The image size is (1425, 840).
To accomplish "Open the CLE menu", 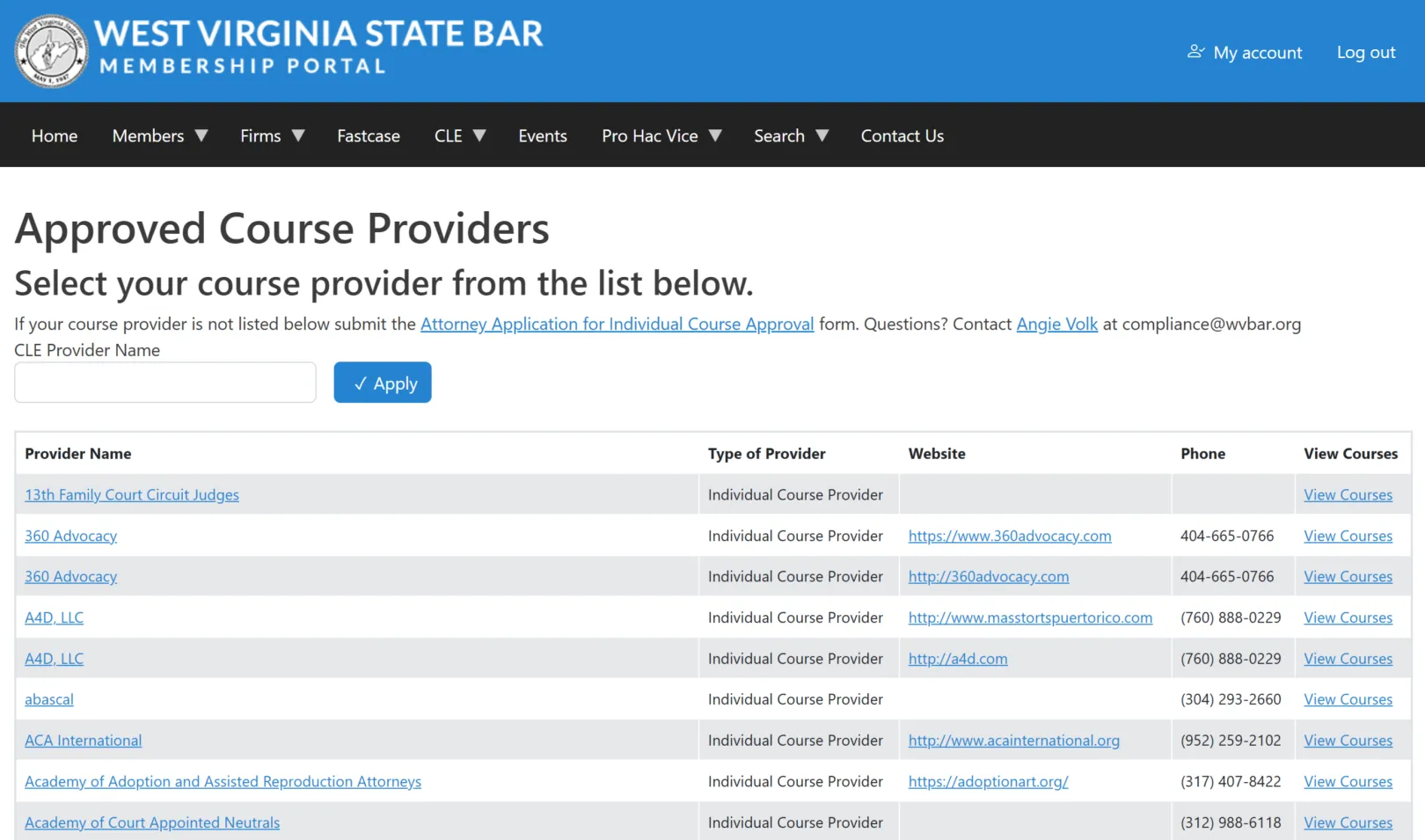I will (448, 135).
